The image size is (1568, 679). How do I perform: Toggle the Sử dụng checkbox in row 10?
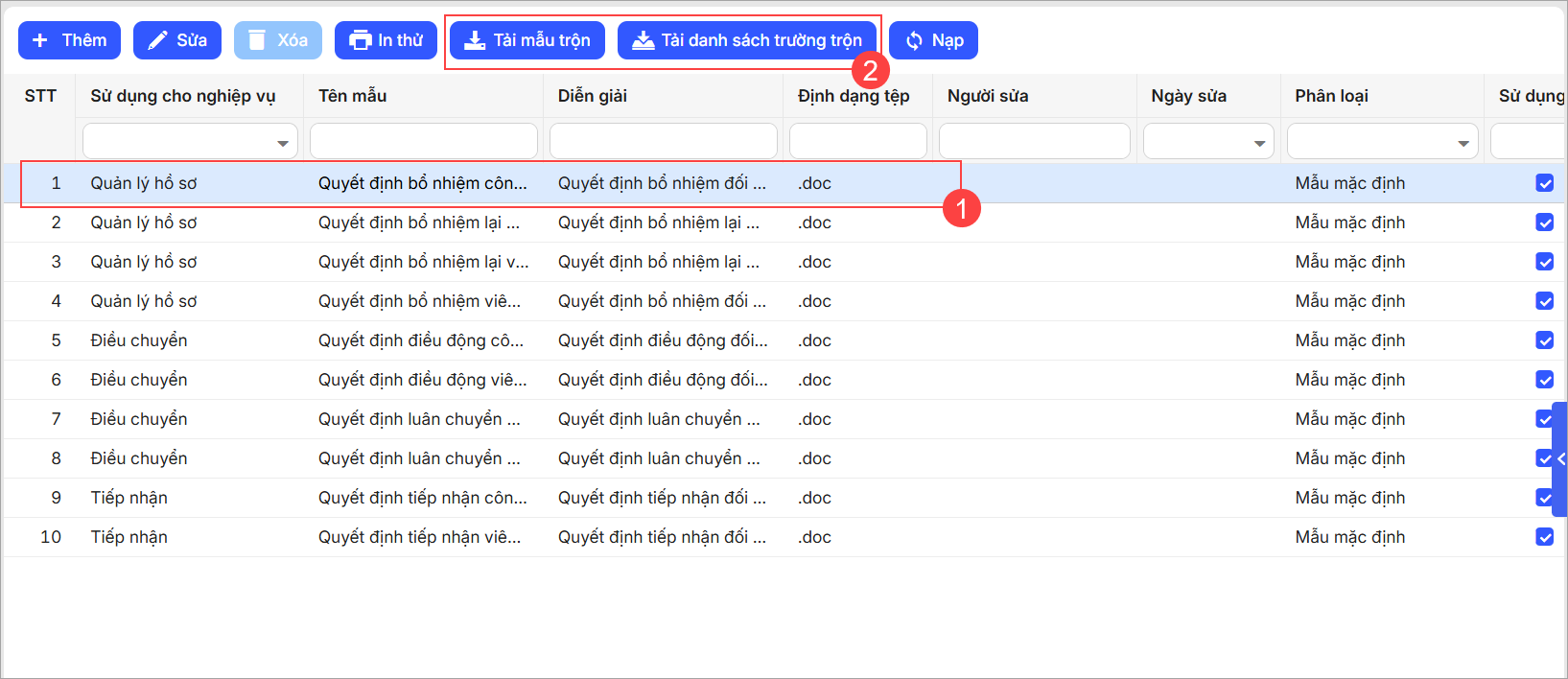tap(1544, 537)
